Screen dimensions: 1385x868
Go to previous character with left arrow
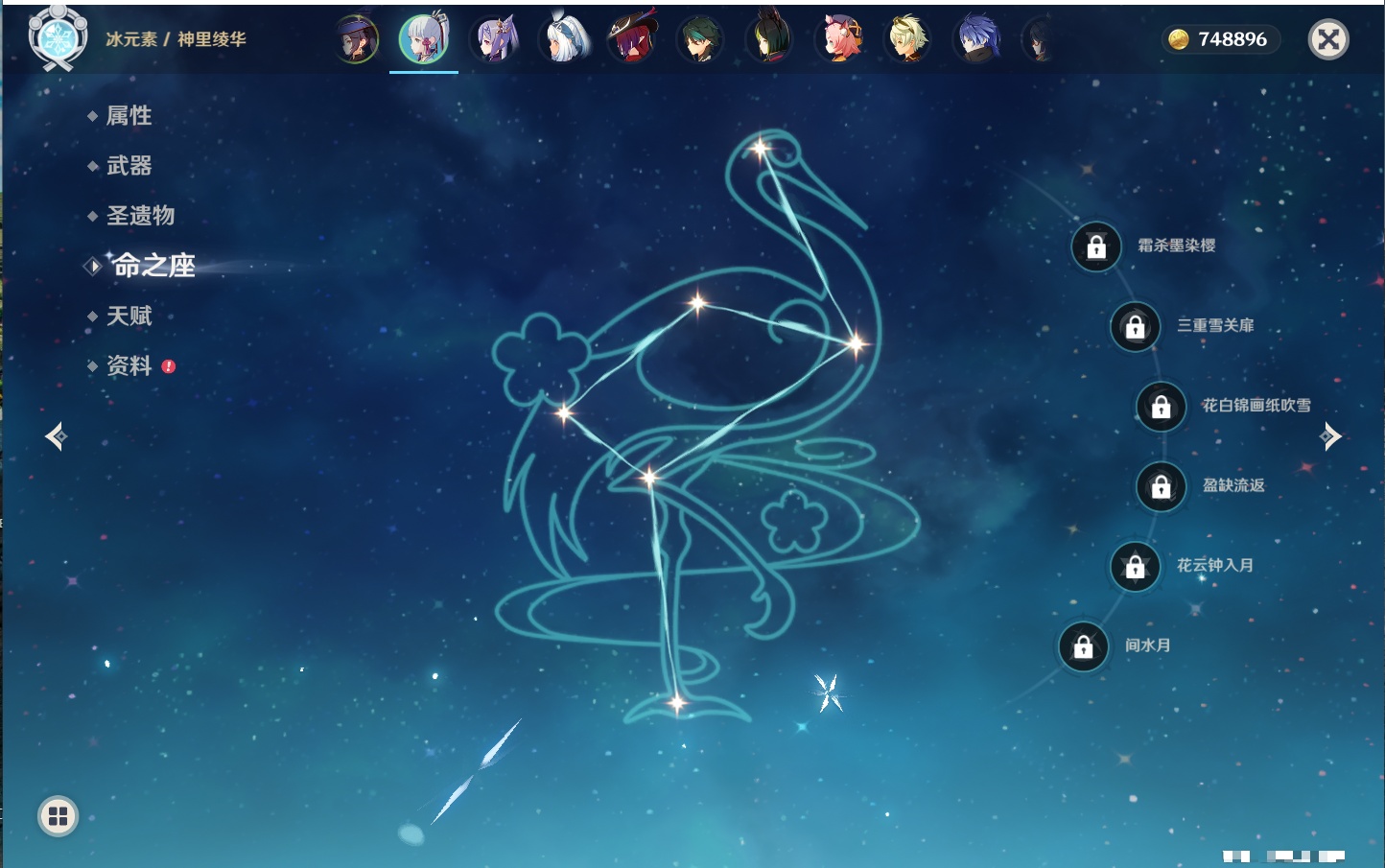[56, 437]
